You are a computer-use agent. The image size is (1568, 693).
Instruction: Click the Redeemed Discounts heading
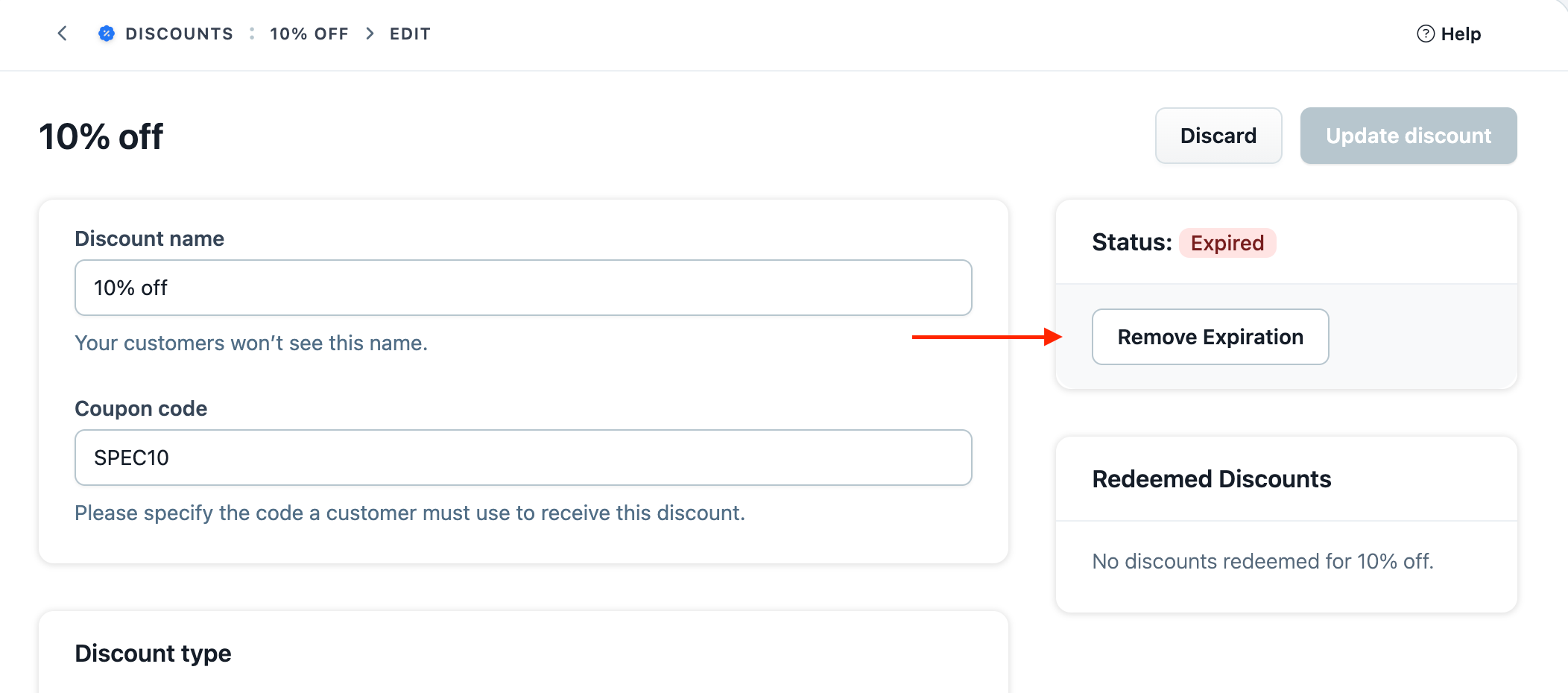tap(1211, 479)
